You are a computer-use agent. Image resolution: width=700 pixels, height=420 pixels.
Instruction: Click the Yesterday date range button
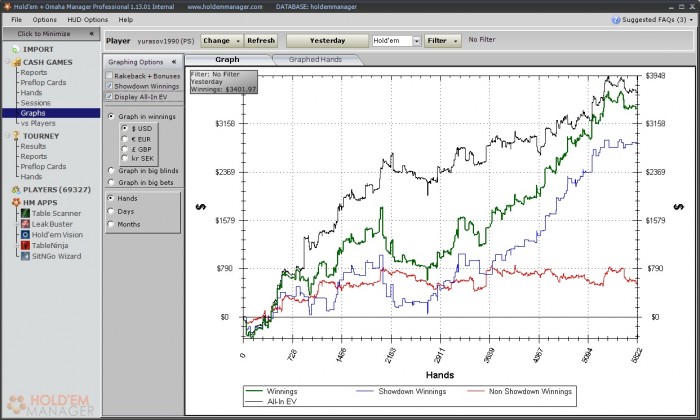click(327, 41)
